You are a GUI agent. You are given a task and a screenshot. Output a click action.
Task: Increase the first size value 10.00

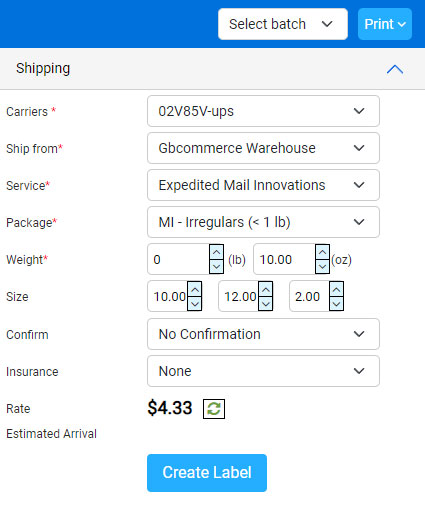click(x=194, y=289)
